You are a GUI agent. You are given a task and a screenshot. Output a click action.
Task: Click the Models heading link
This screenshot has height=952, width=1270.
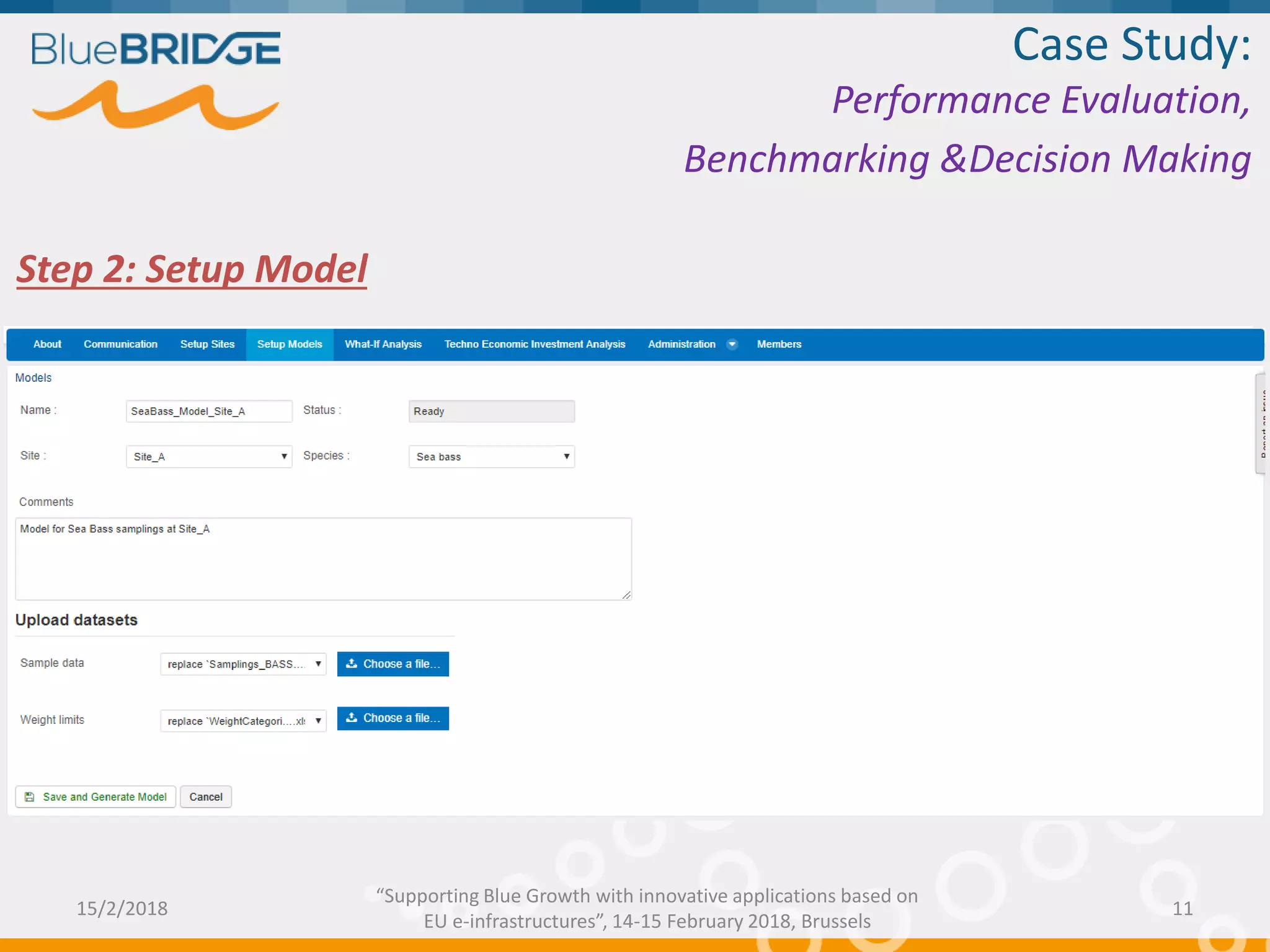[33, 377]
